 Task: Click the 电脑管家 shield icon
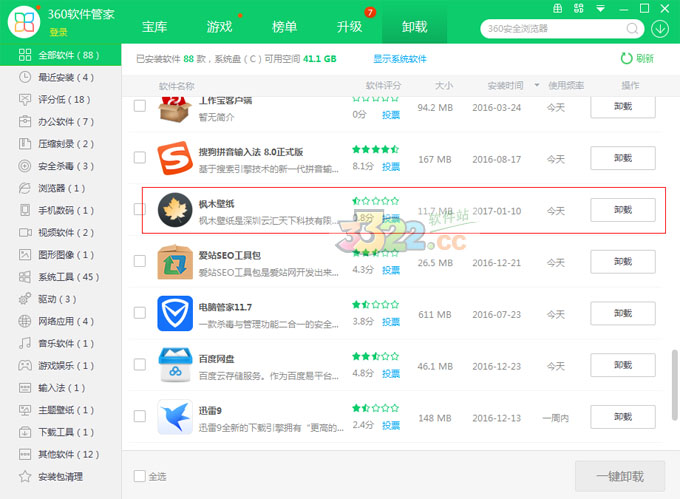pyautogui.click(x=175, y=314)
